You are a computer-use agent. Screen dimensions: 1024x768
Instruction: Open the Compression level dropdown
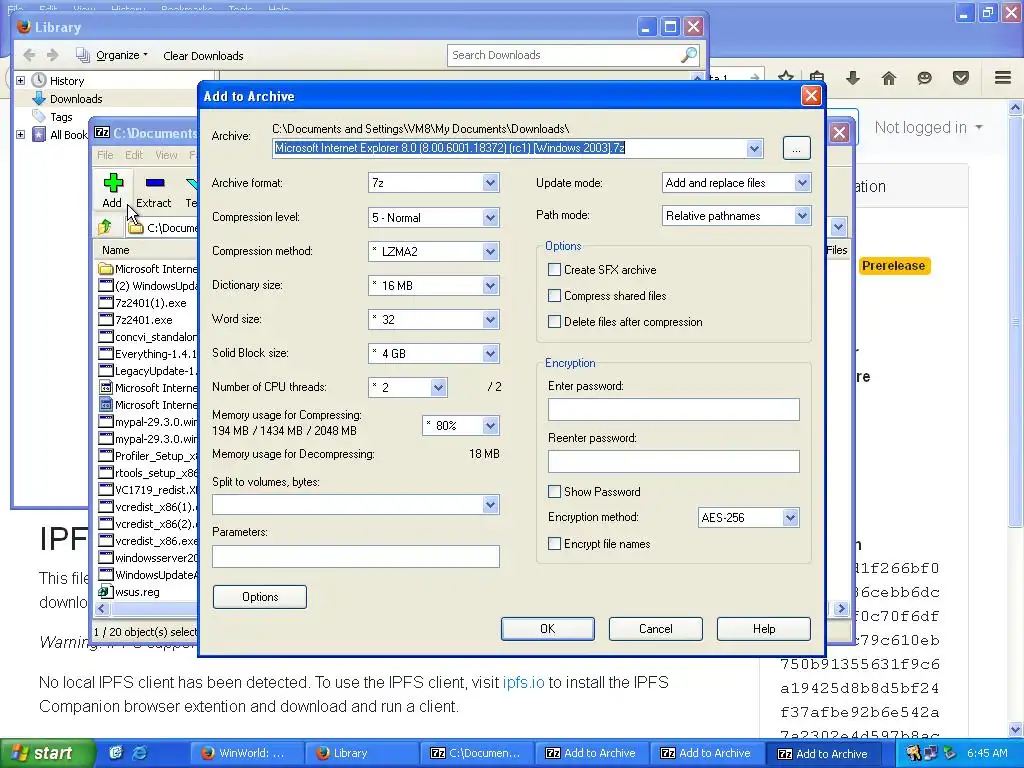click(490, 217)
